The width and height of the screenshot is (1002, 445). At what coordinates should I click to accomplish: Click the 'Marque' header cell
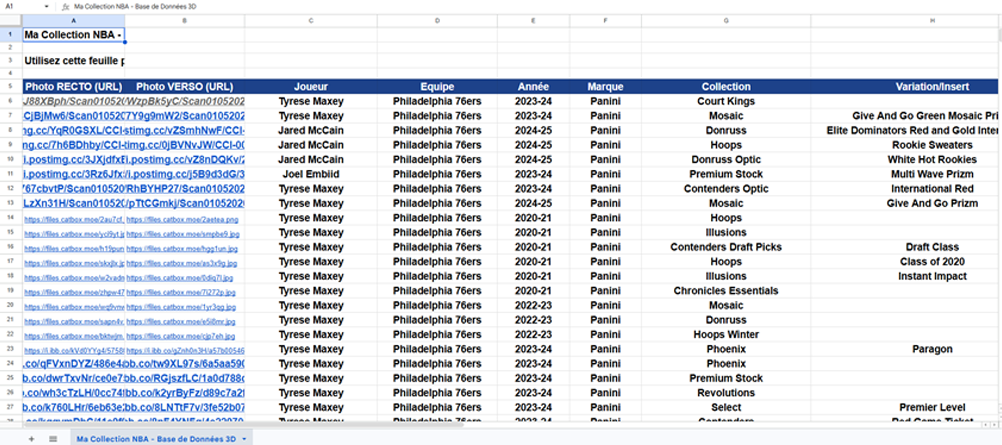pyautogui.click(x=605, y=86)
